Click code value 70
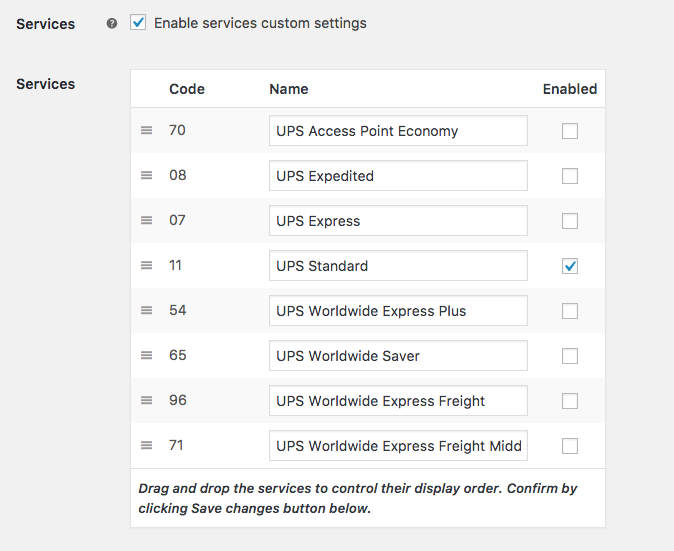Image resolution: width=674 pixels, height=551 pixels. [177, 130]
